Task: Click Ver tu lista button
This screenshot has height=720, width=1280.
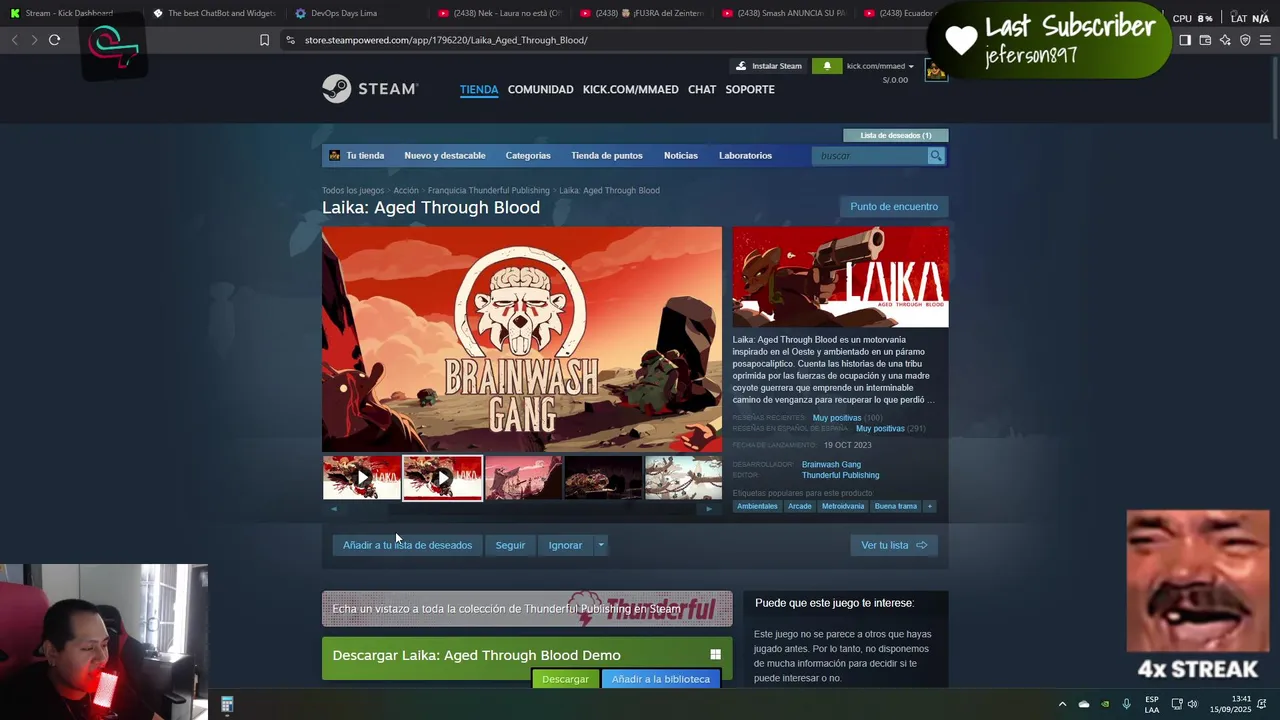Action: click(894, 545)
